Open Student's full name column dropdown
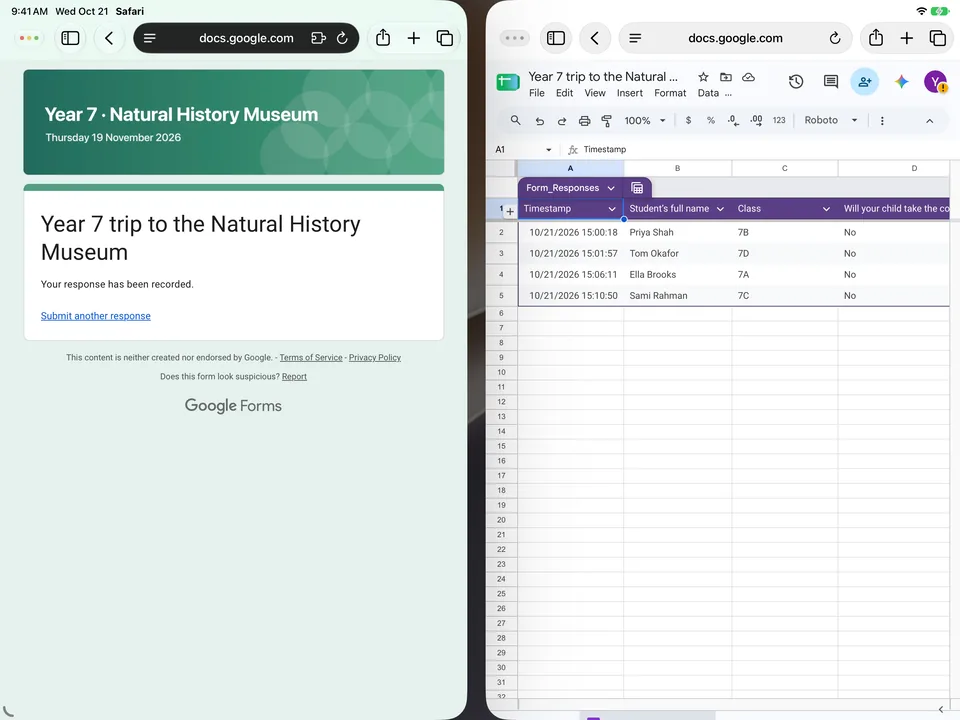The width and height of the screenshot is (960, 720). pyautogui.click(x=720, y=209)
